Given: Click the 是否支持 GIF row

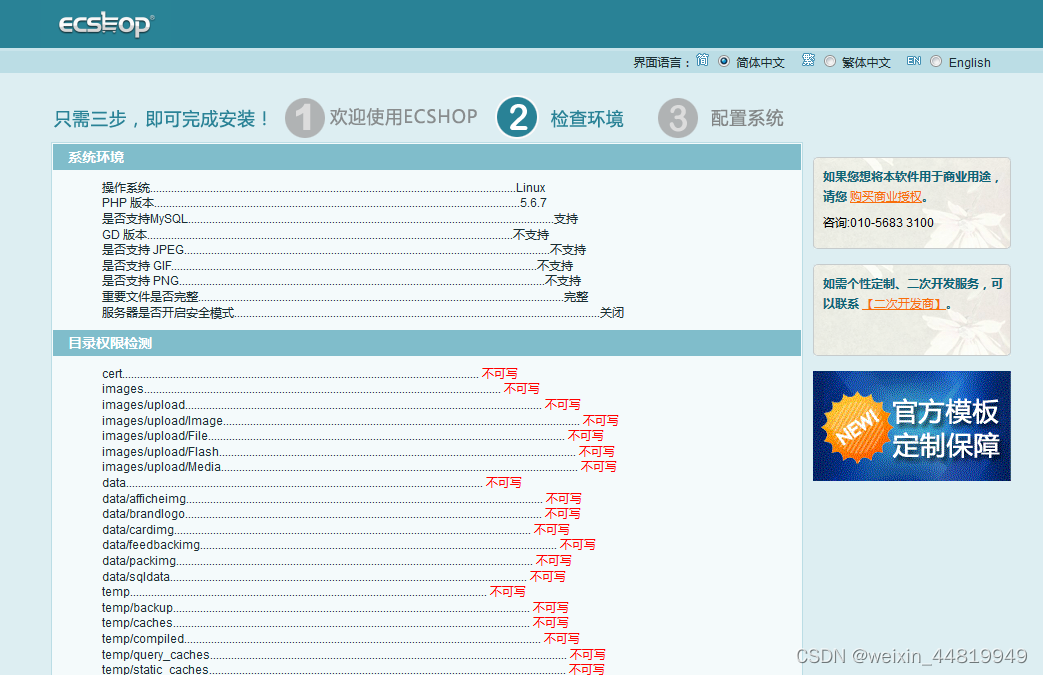Looking at the screenshot, I should click(x=337, y=266).
